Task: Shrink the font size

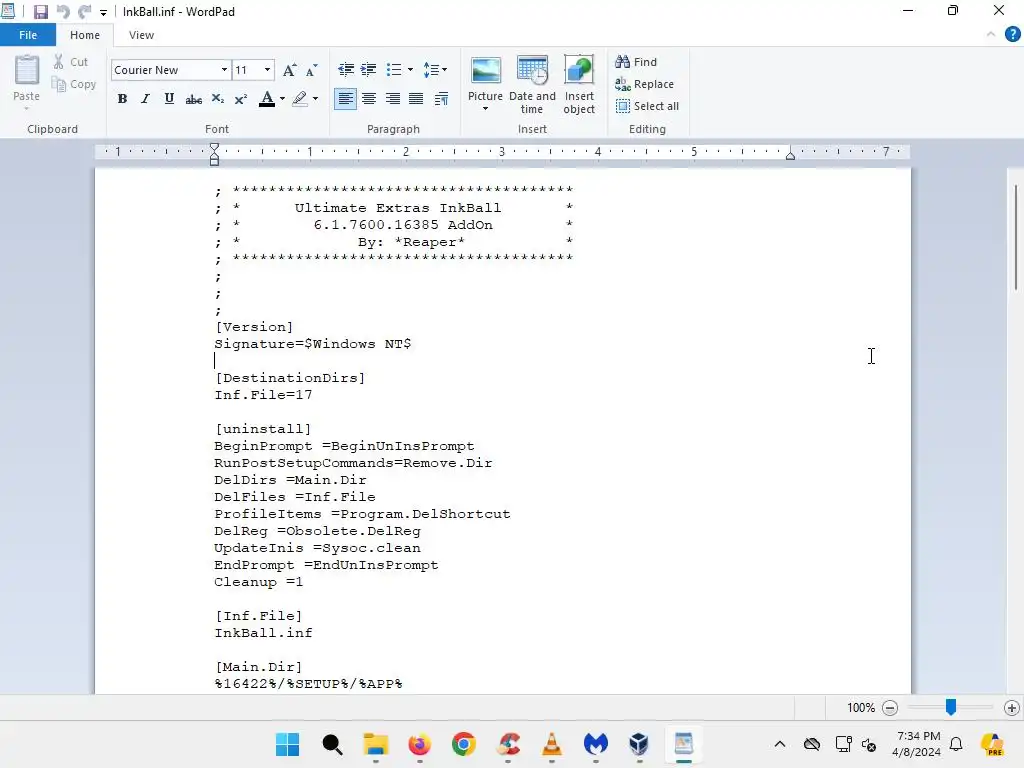Action: coord(312,70)
